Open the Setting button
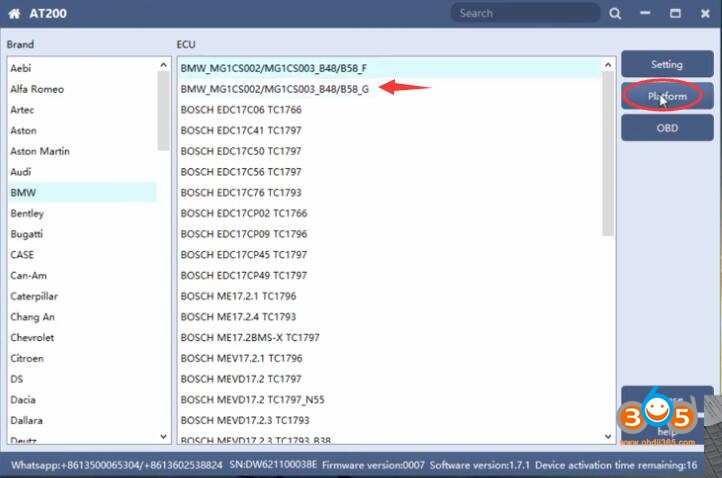This screenshot has width=722, height=478. [x=667, y=64]
